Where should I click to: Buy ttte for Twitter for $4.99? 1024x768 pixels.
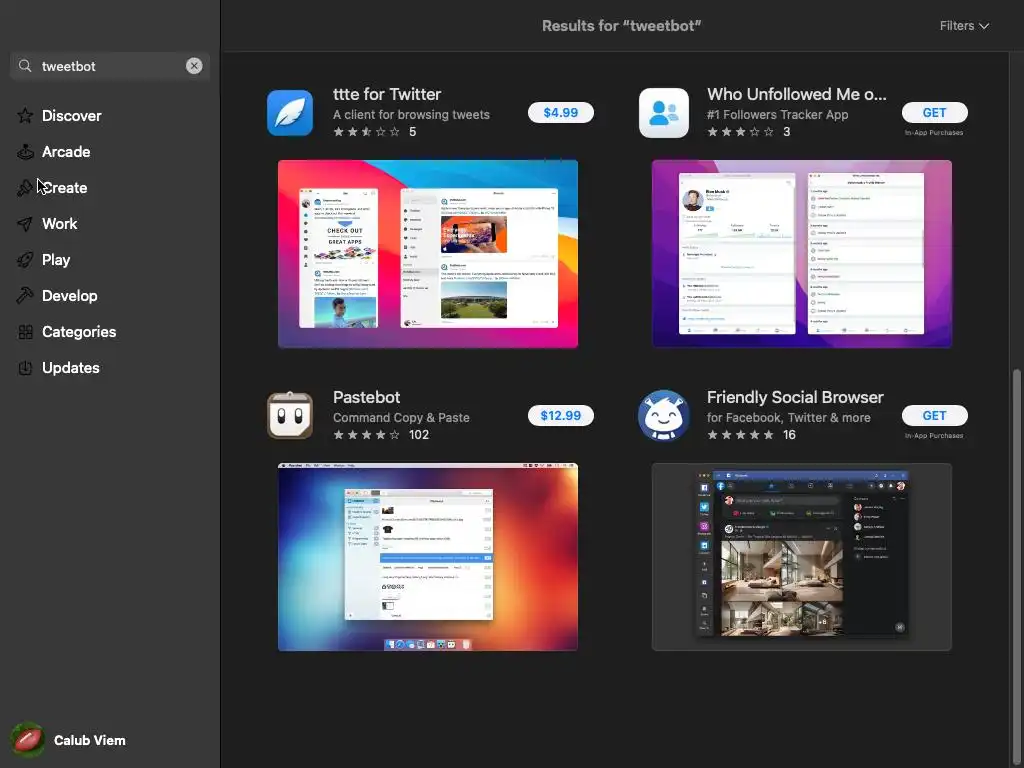pyautogui.click(x=560, y=112)
